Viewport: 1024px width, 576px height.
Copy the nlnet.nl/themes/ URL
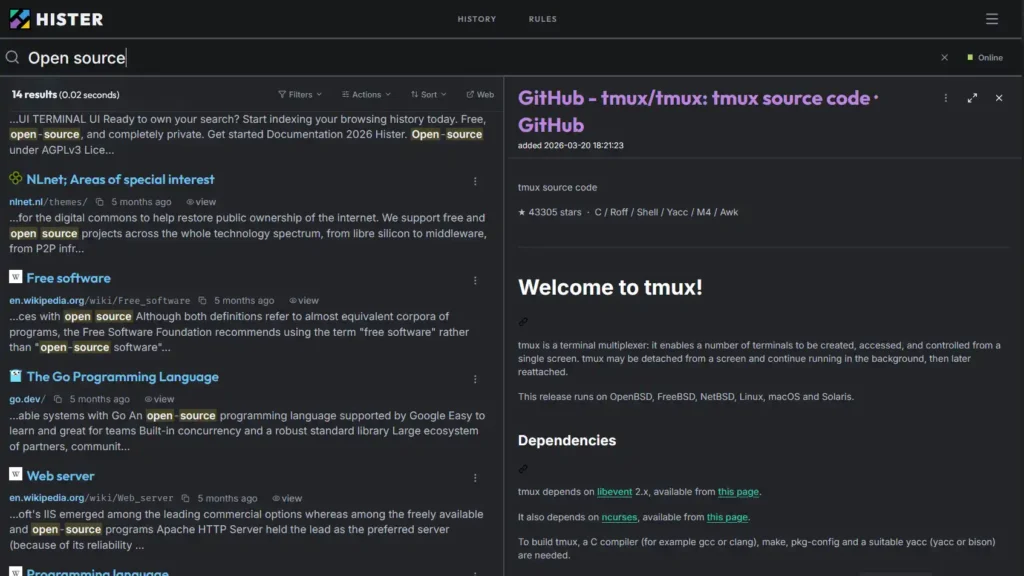[99, 202]
